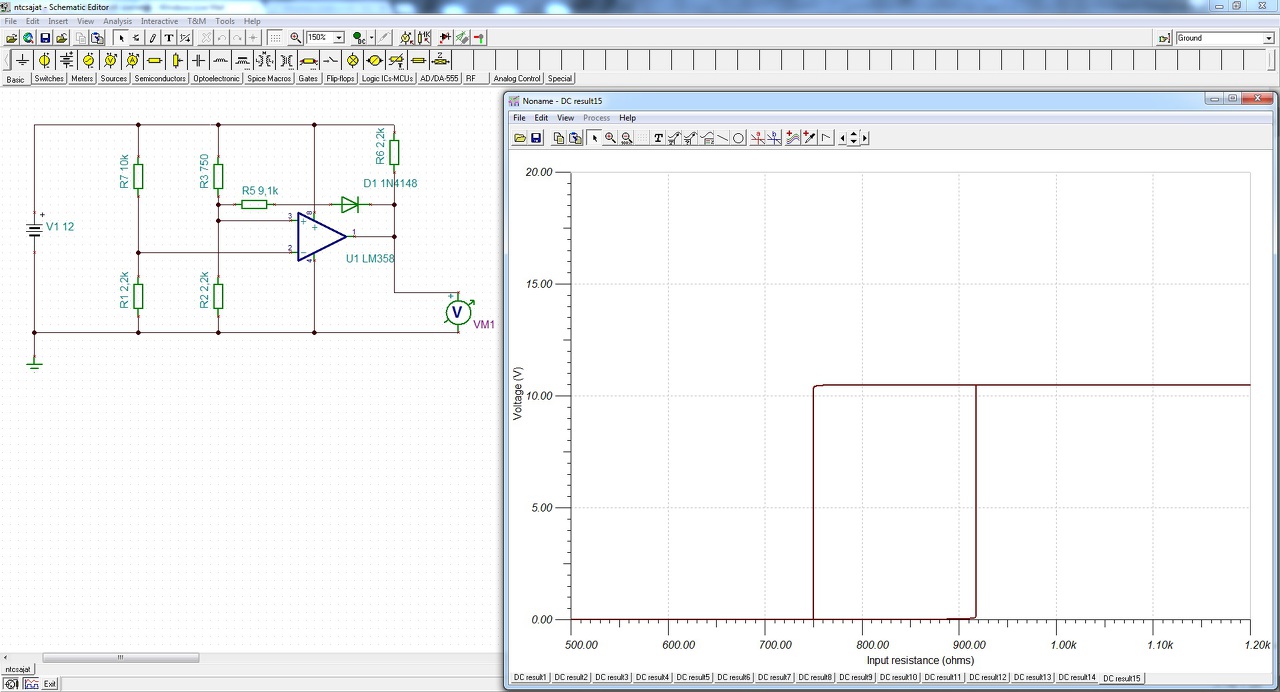The image size is (1280, 692).
Task: Pick the potentiometer component icon
Action: tap(177, 60)
